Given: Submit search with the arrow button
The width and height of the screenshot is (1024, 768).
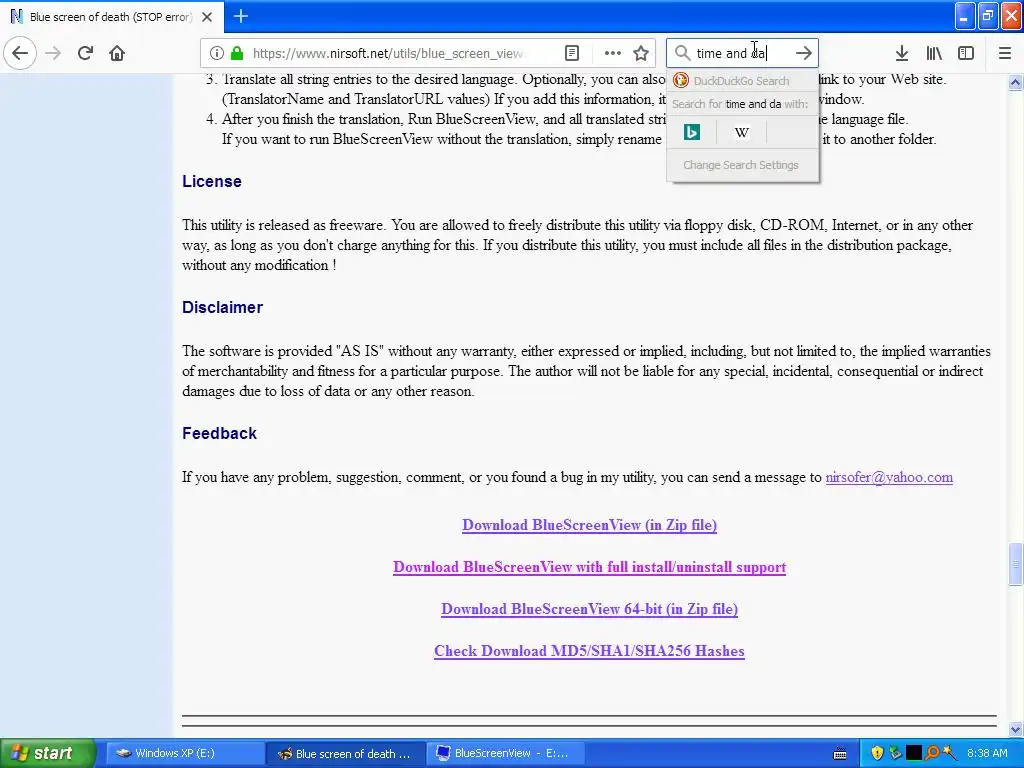Looking at the screenshot, I should pos(803,53).
